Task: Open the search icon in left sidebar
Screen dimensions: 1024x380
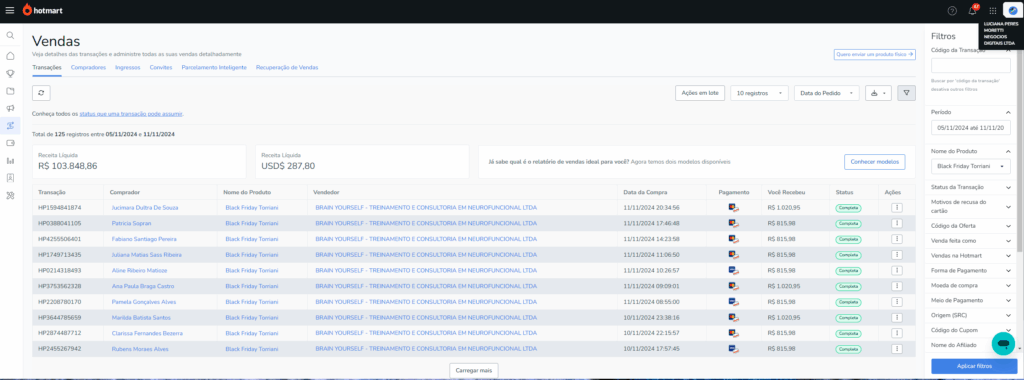Action: point(10,35)
